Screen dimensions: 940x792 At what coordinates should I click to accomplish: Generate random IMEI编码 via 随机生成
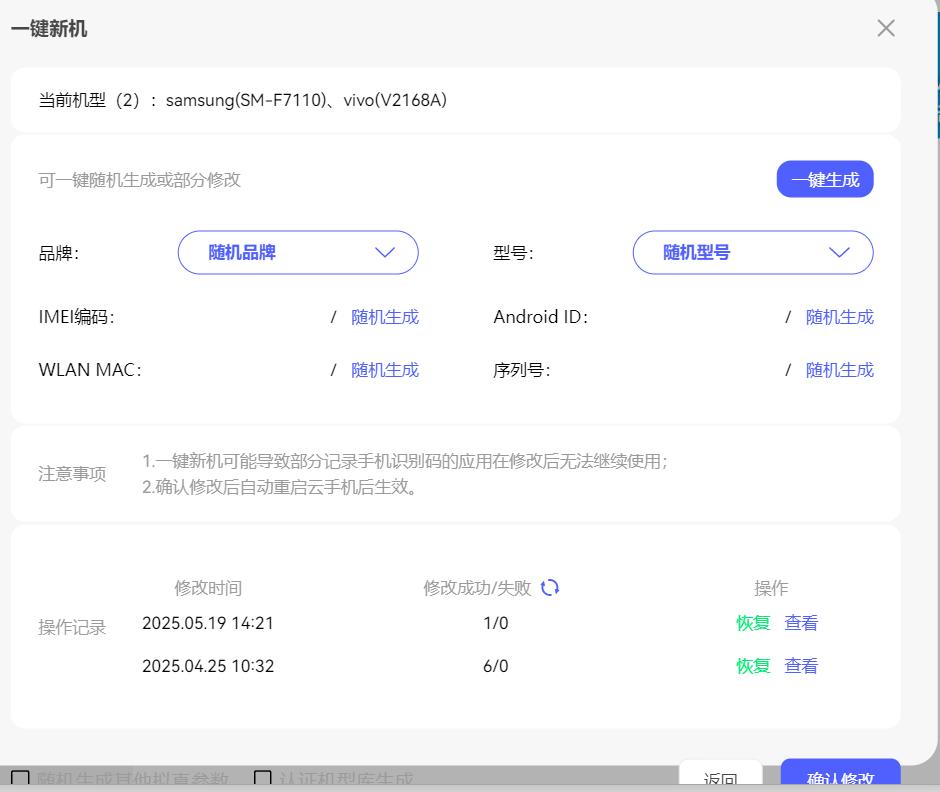(384, 317)
